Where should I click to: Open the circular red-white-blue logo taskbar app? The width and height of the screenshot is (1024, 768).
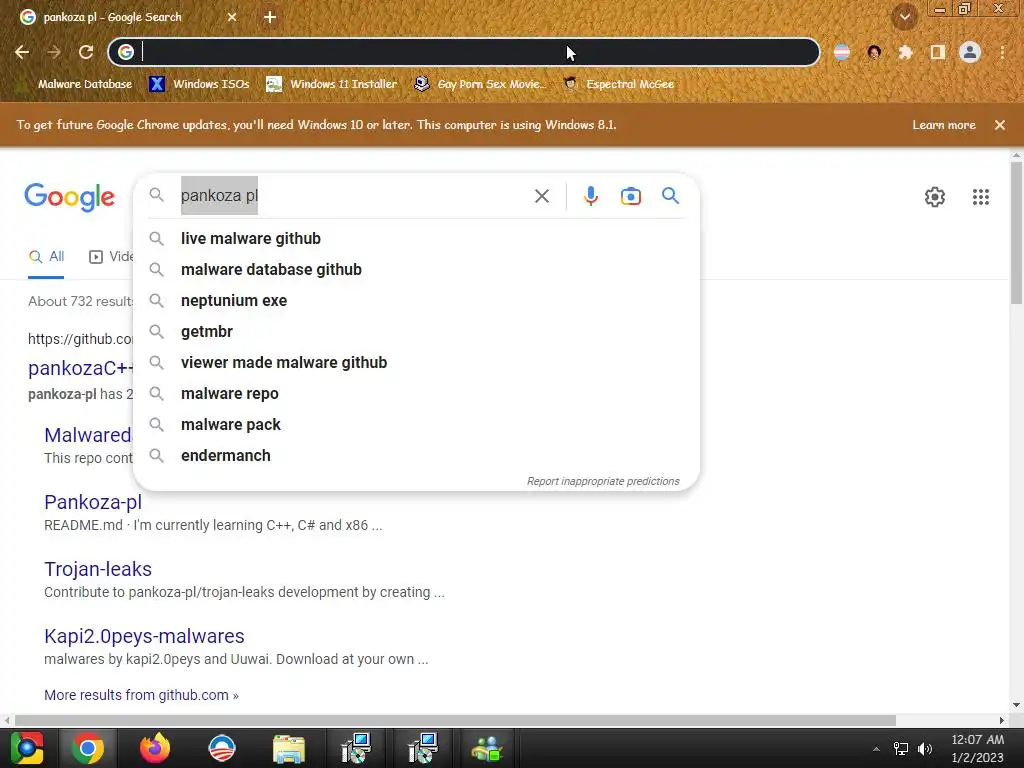click(x=221, y=748)
